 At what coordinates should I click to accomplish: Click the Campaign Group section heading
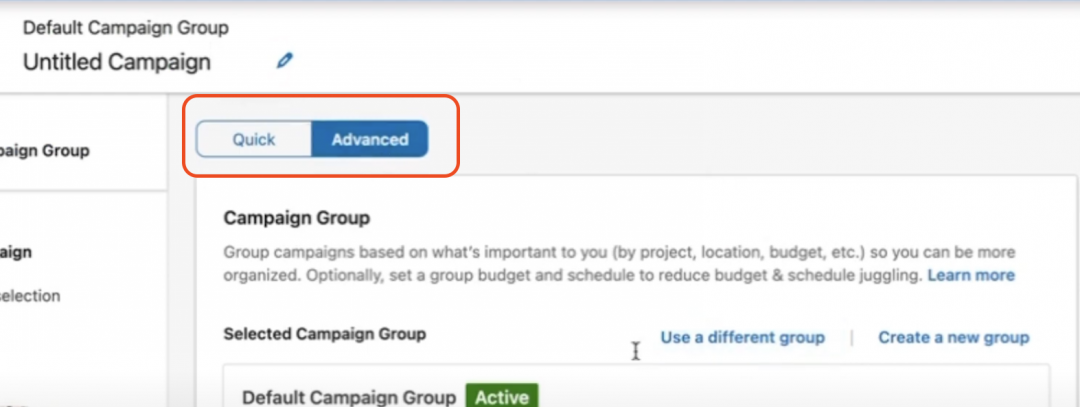click(297, 218)
